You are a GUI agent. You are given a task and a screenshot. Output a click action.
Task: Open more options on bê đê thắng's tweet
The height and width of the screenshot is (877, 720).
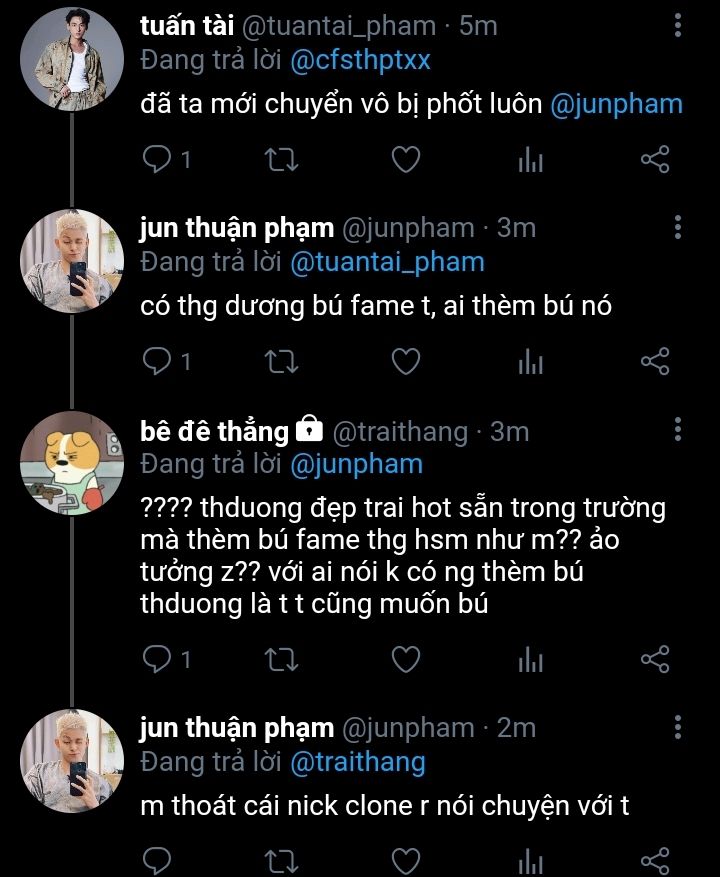tap(678, 431)
